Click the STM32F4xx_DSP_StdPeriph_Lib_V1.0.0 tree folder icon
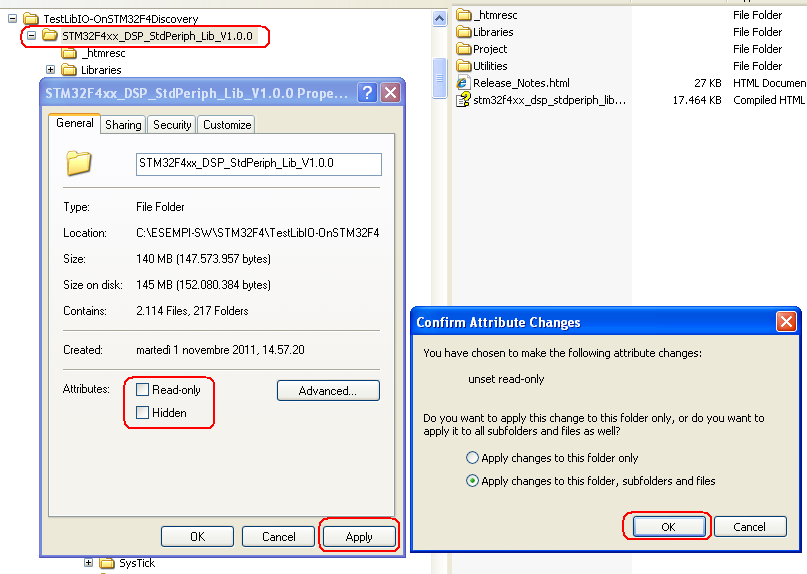Viewport: 807px width, 574px height. tap(49, 36)
